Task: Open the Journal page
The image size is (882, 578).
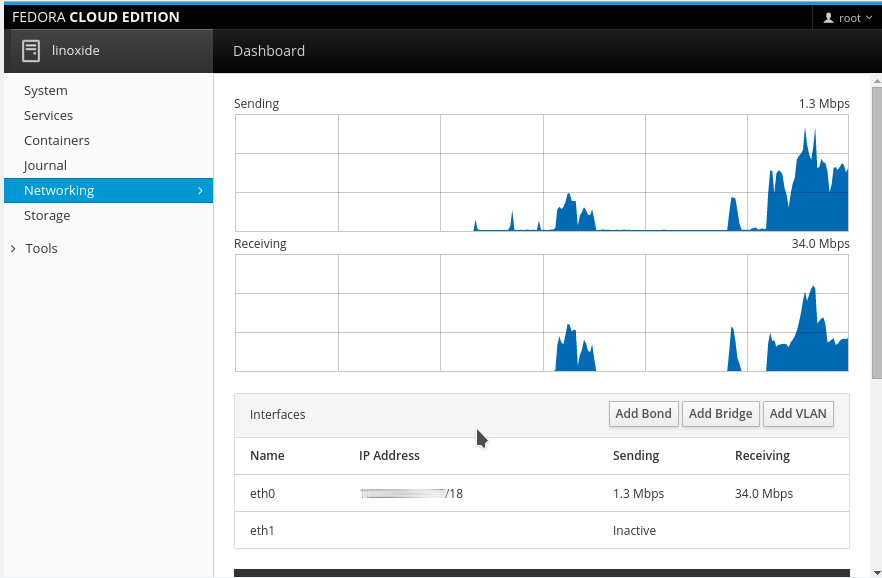Action: point(45,165)
